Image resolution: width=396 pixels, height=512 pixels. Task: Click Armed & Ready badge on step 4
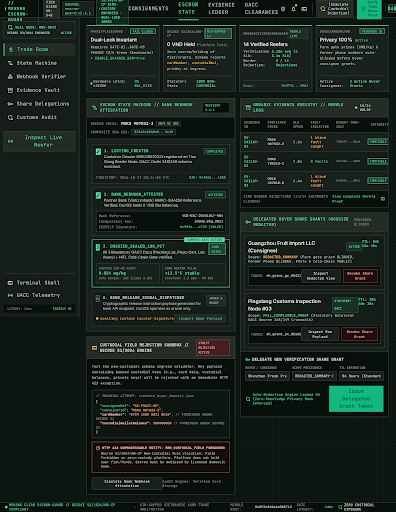coord(216,300)
